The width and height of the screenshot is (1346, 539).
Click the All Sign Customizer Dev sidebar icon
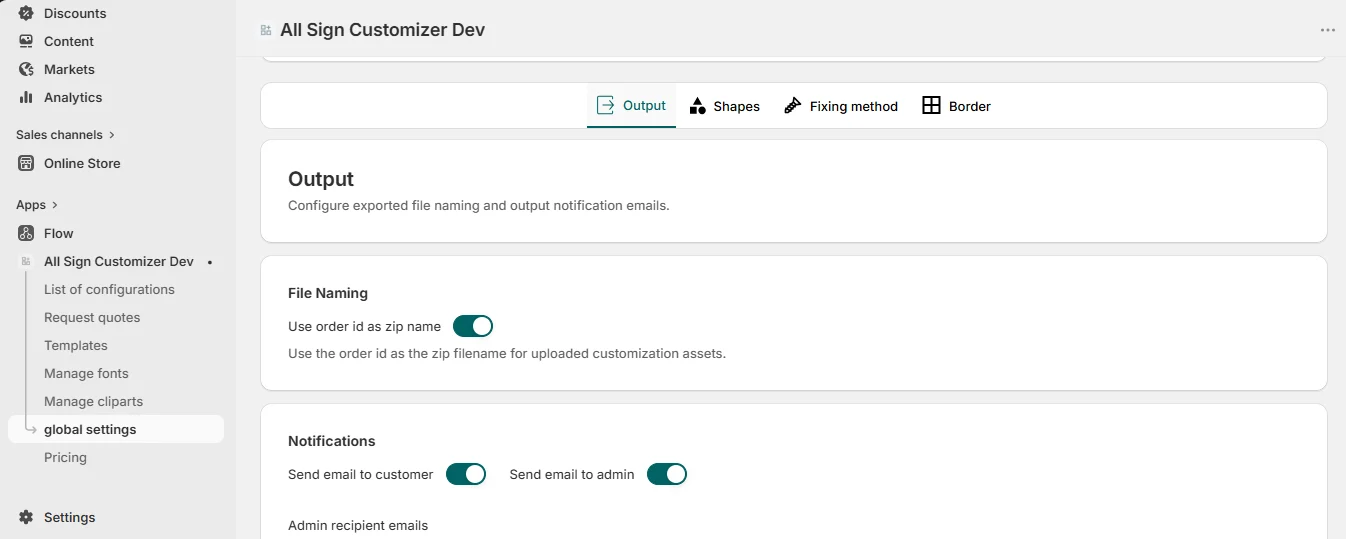[26, 261]
